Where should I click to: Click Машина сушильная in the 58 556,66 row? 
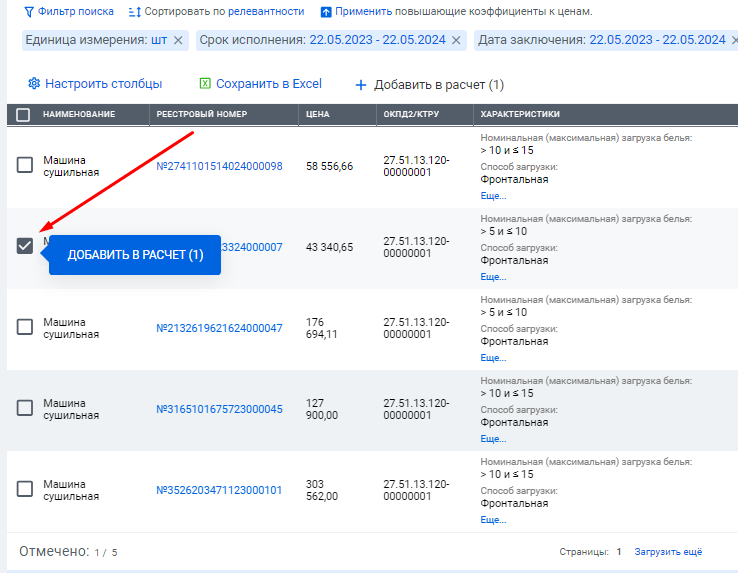point(71,166)
